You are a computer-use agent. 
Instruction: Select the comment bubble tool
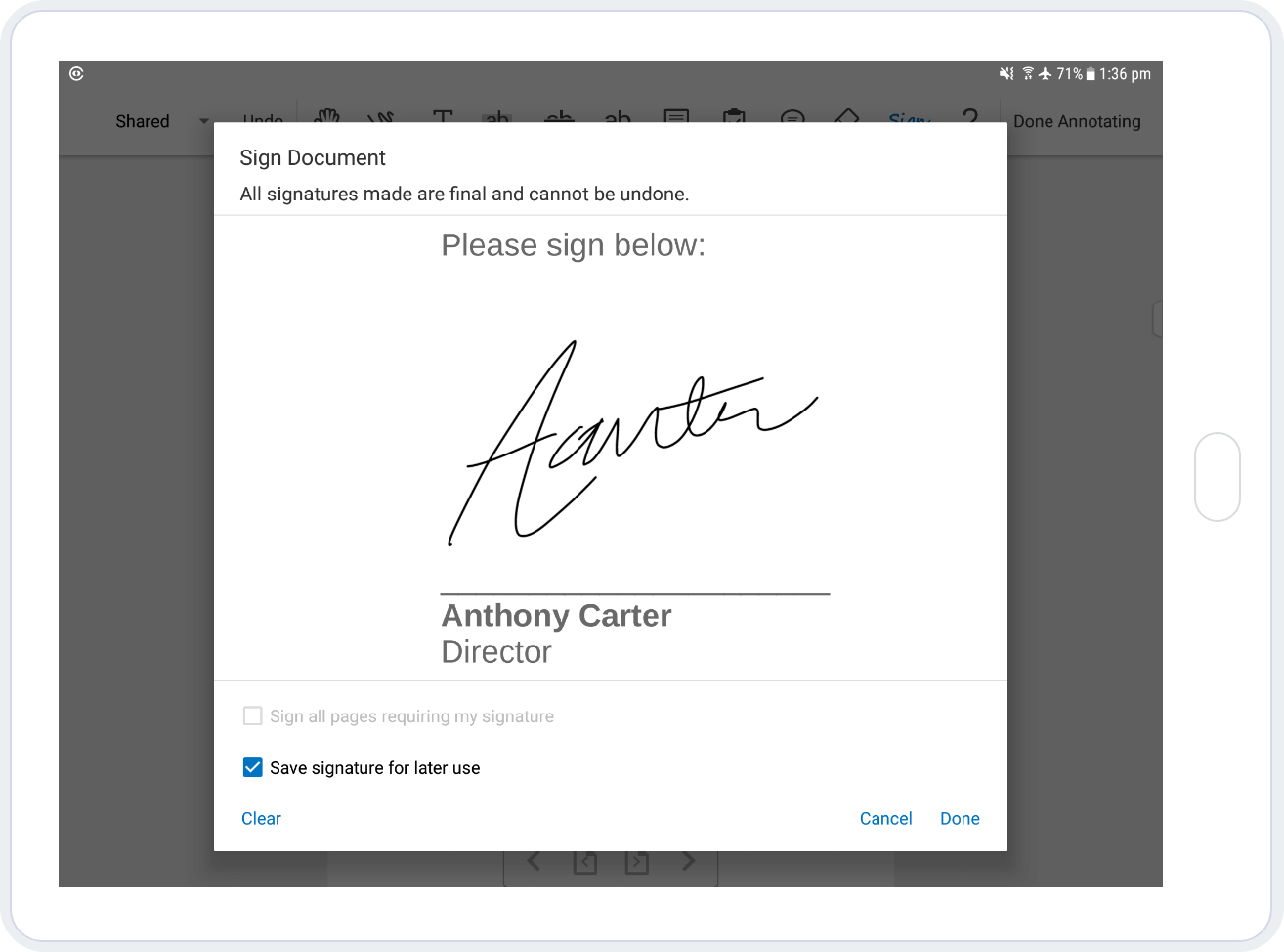[792, 117]
